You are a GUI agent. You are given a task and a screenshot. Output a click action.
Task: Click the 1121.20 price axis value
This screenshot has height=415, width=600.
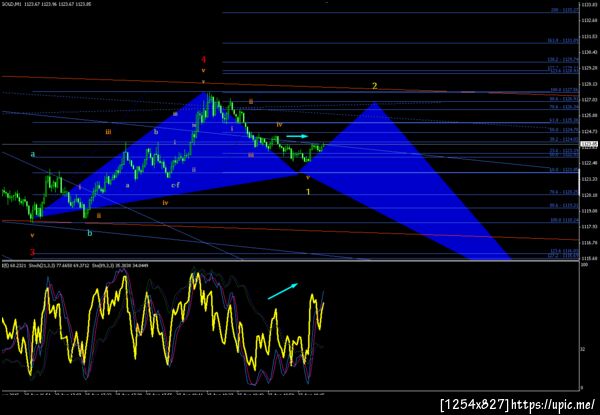[590, 179]
